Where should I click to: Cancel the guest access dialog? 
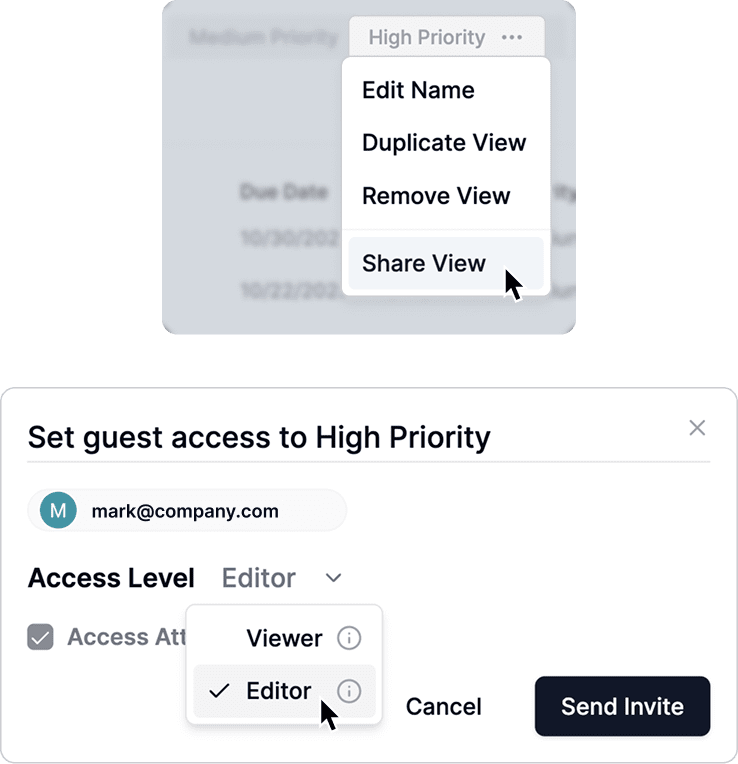point(443,707)
